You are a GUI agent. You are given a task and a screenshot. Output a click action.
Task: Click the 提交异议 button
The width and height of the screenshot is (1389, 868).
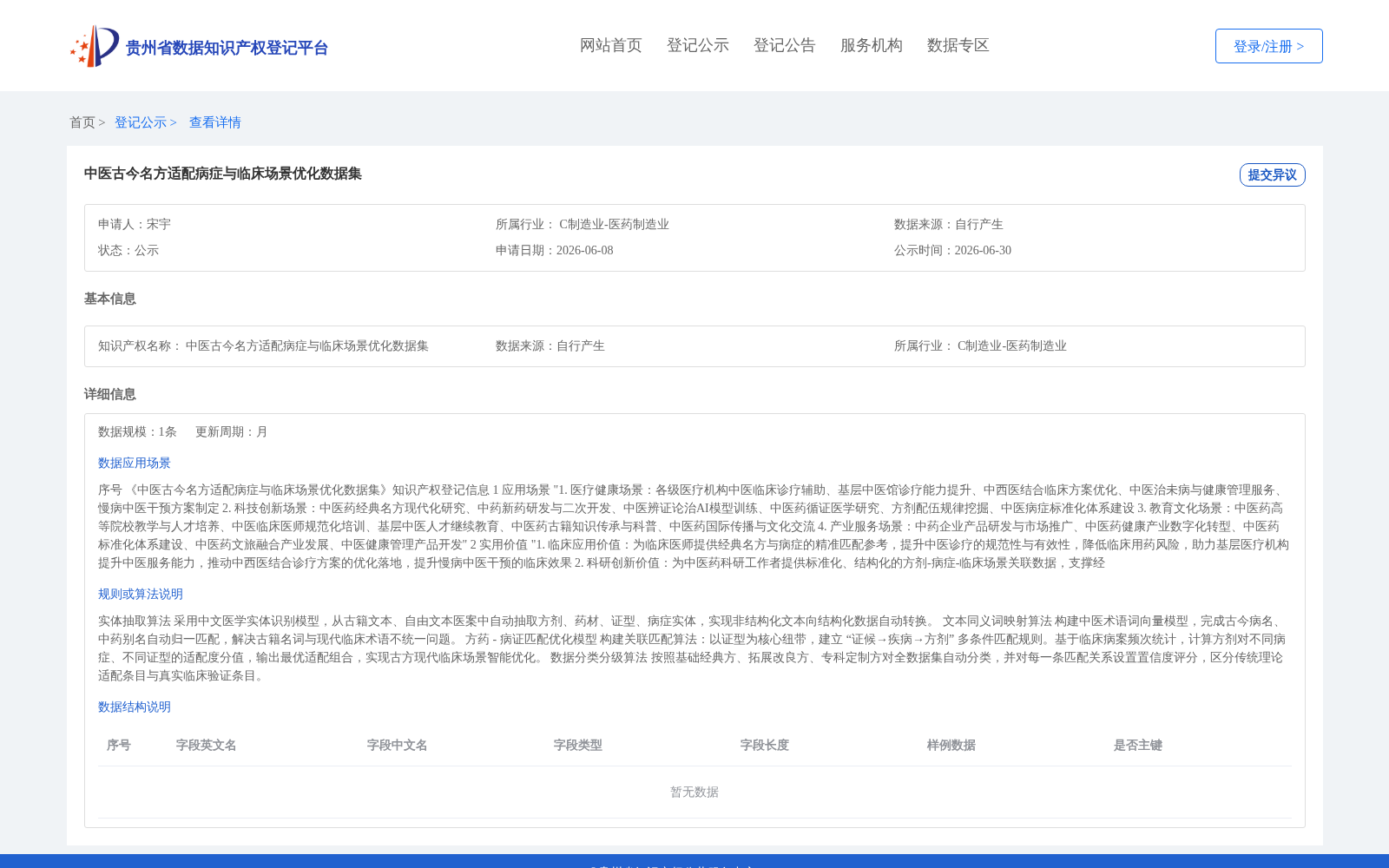coord(1272,174)
